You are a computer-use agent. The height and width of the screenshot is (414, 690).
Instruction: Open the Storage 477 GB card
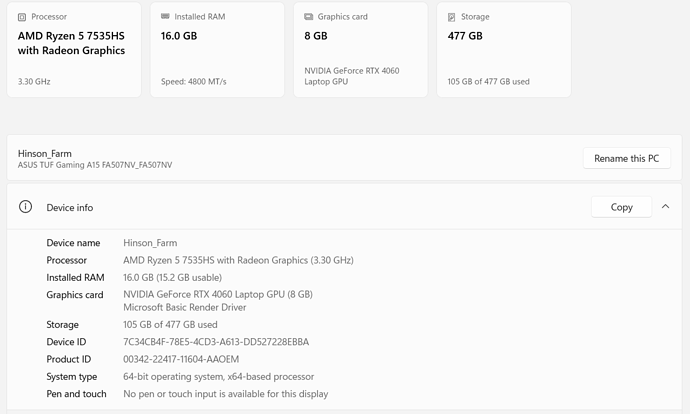tap(504, 50)
